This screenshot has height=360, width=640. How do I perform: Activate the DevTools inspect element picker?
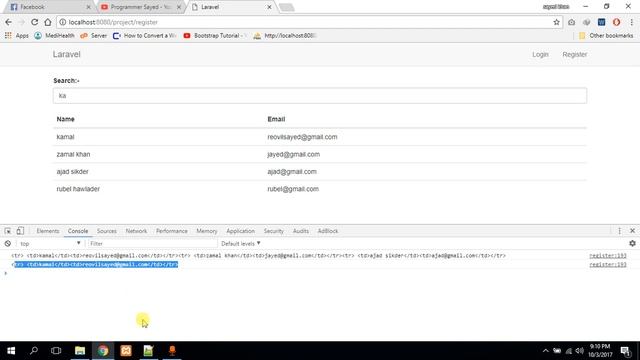[x=8, y=231]
